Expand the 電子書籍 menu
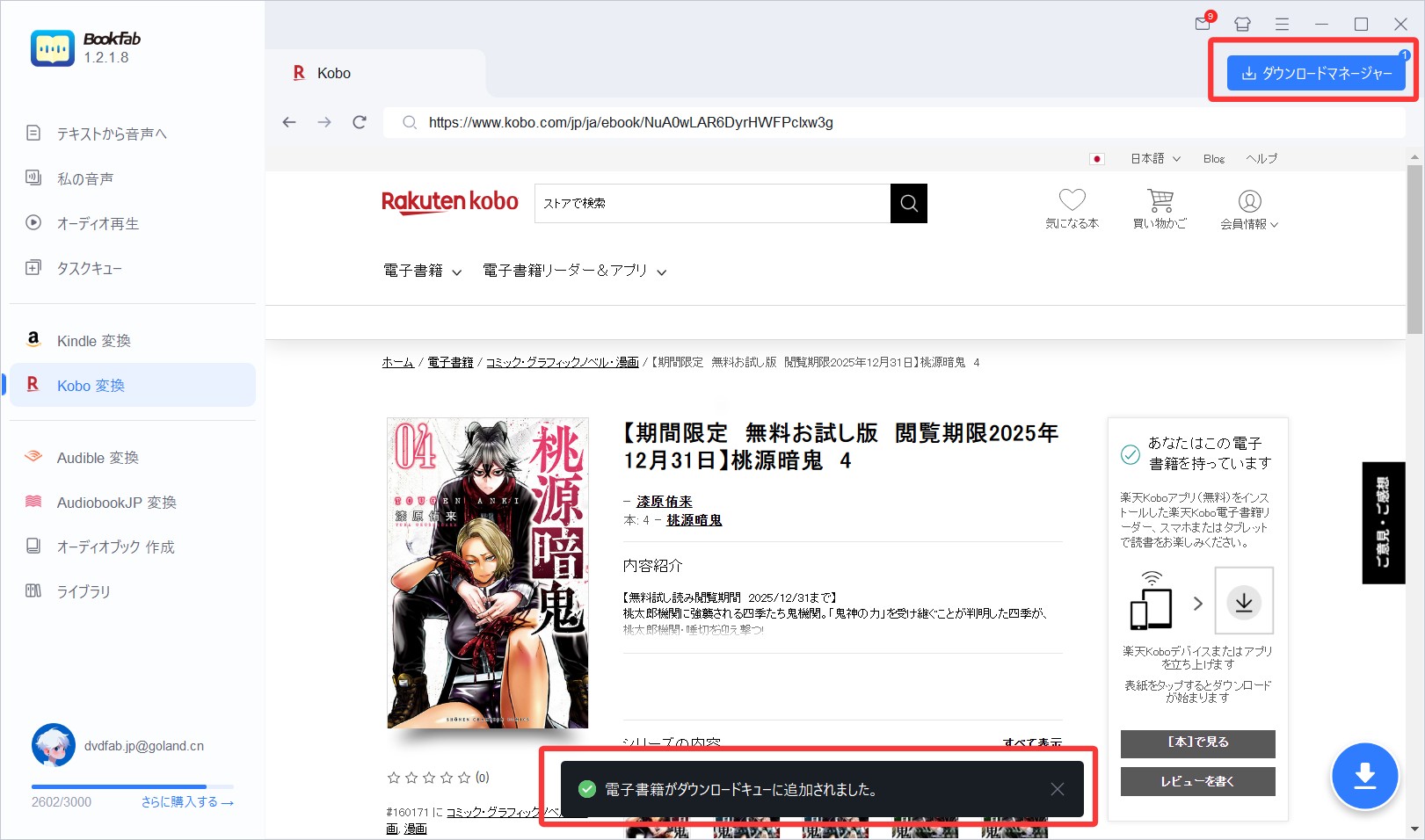The height and width of the screenshot is (840, 1425). pos(422,272)
